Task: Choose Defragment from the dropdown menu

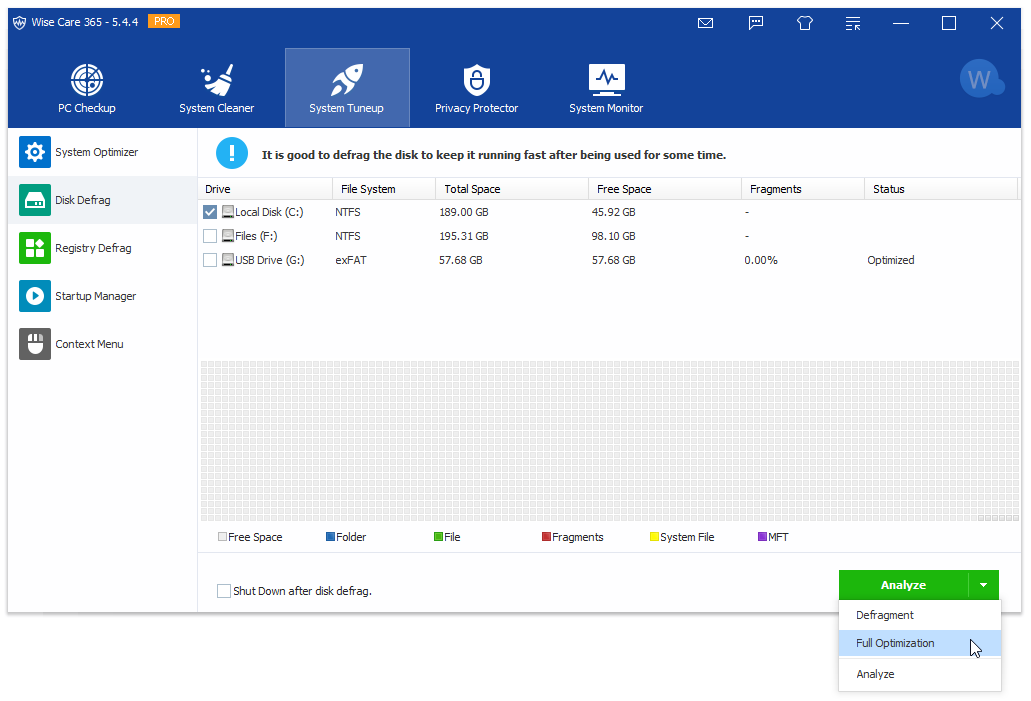Action: pos(885,615)
